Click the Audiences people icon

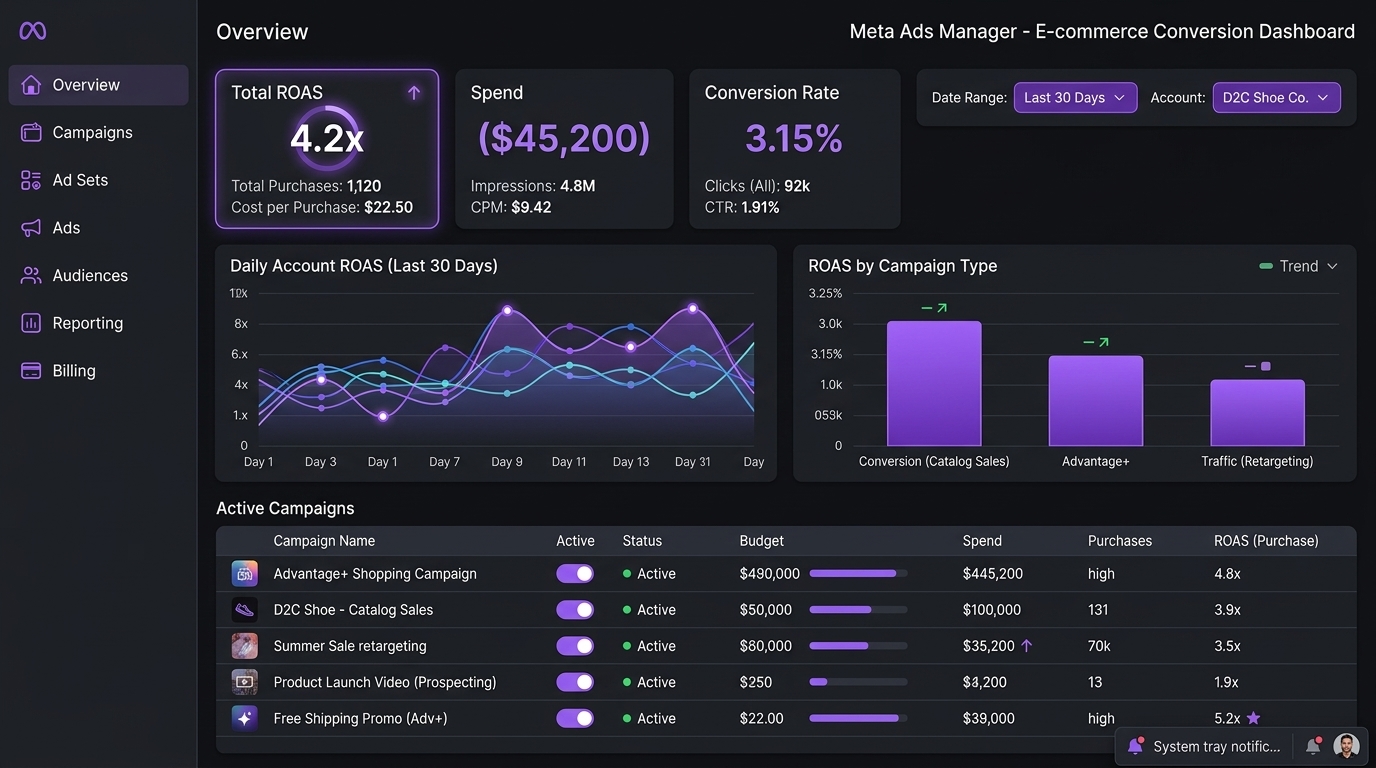[x=31, y=275]
